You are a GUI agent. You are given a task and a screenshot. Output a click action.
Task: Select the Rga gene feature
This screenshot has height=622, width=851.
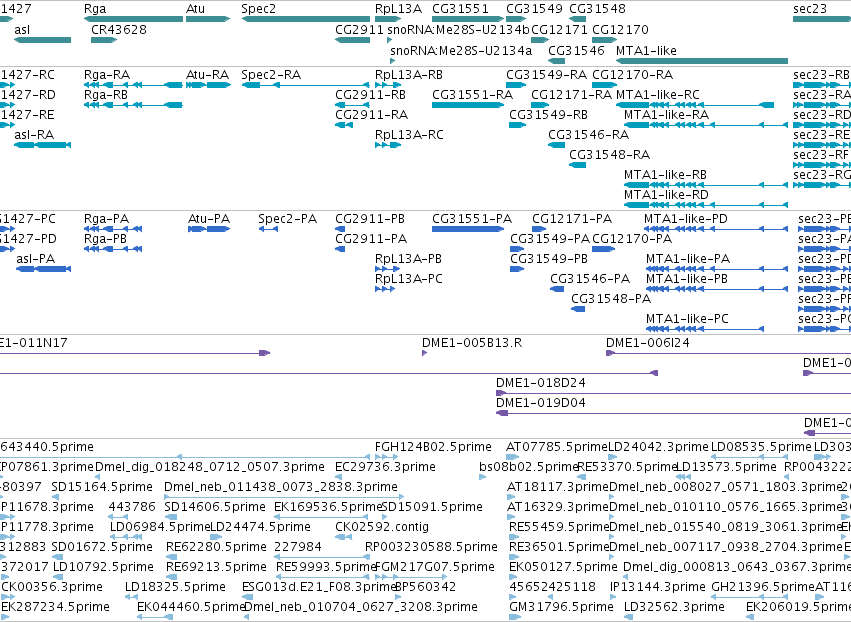coord(134,19)
